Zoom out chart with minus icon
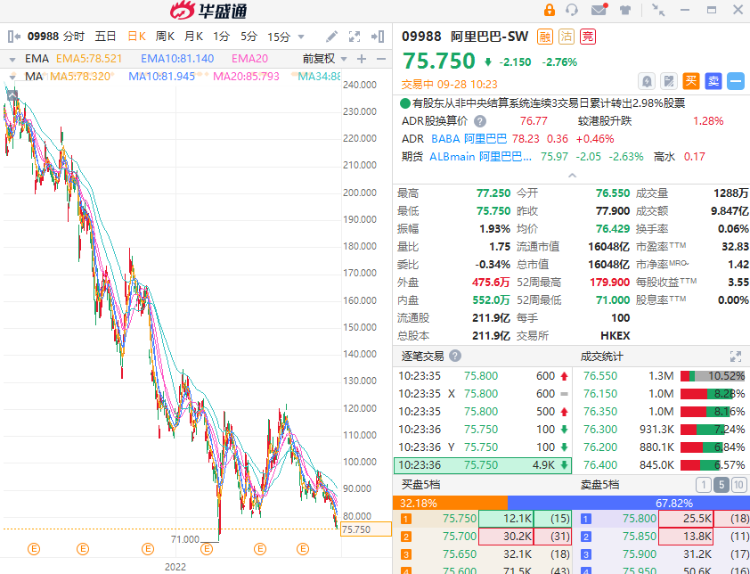The height and width of the screenshot is (574, 750). pos(381,59)
